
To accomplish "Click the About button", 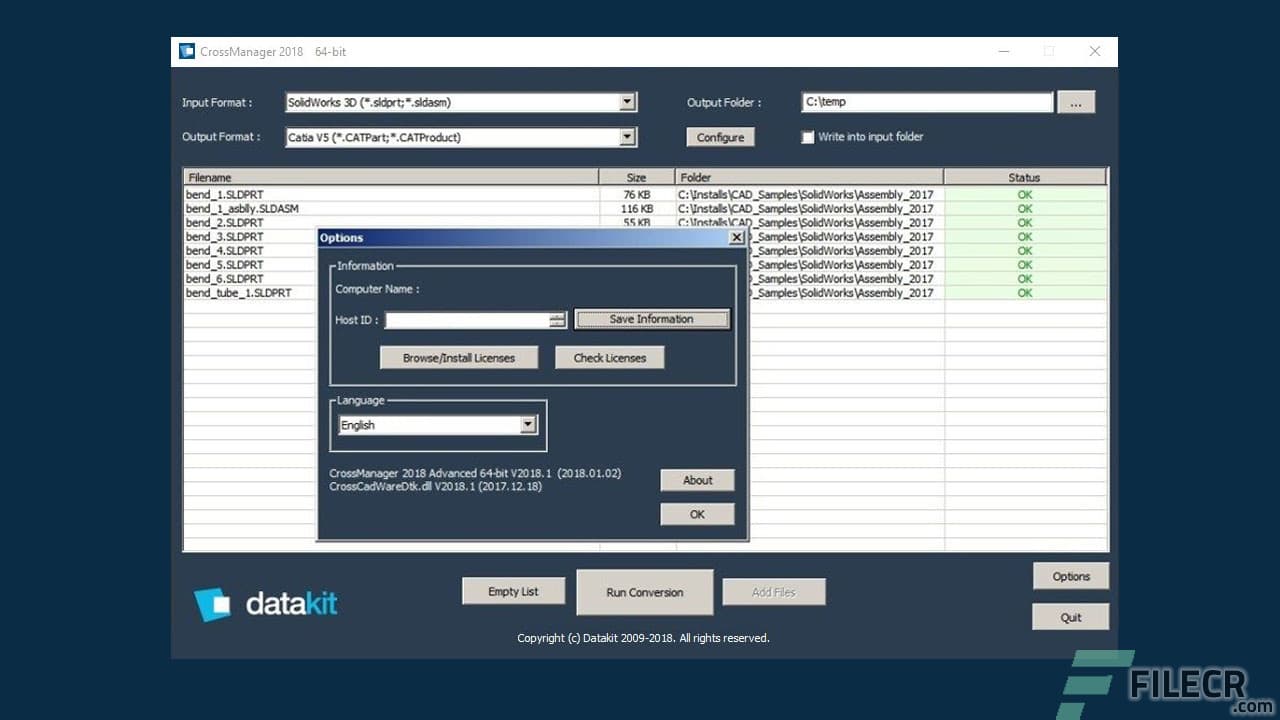I will click(696, 480).
